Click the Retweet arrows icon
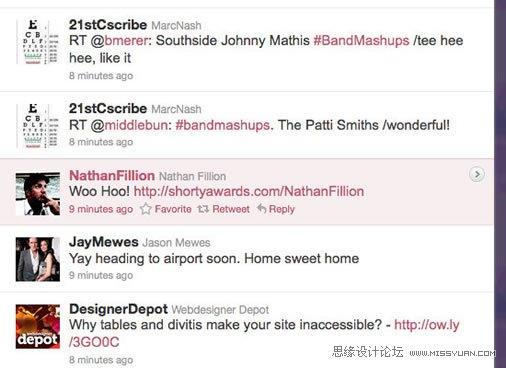This screenshot has width=506, height=368. pos(203,209)
